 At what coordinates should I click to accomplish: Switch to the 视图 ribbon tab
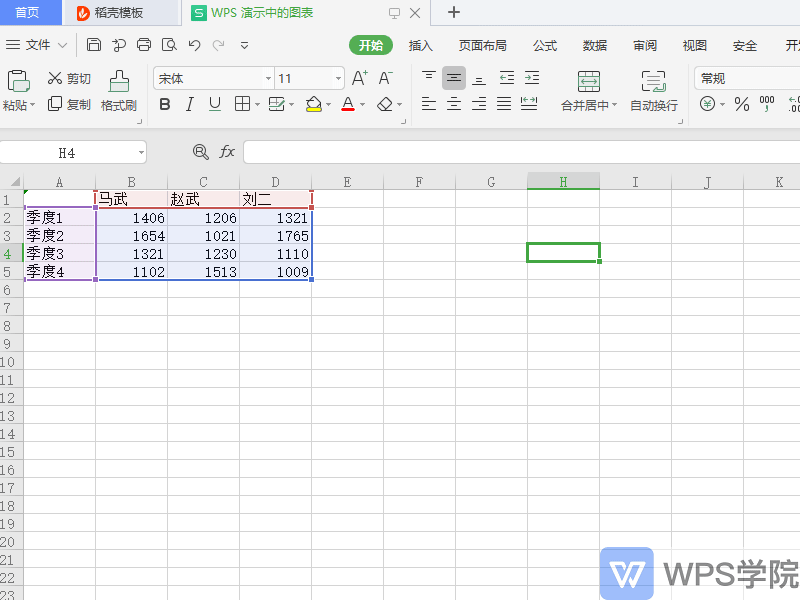pos(695,45)
